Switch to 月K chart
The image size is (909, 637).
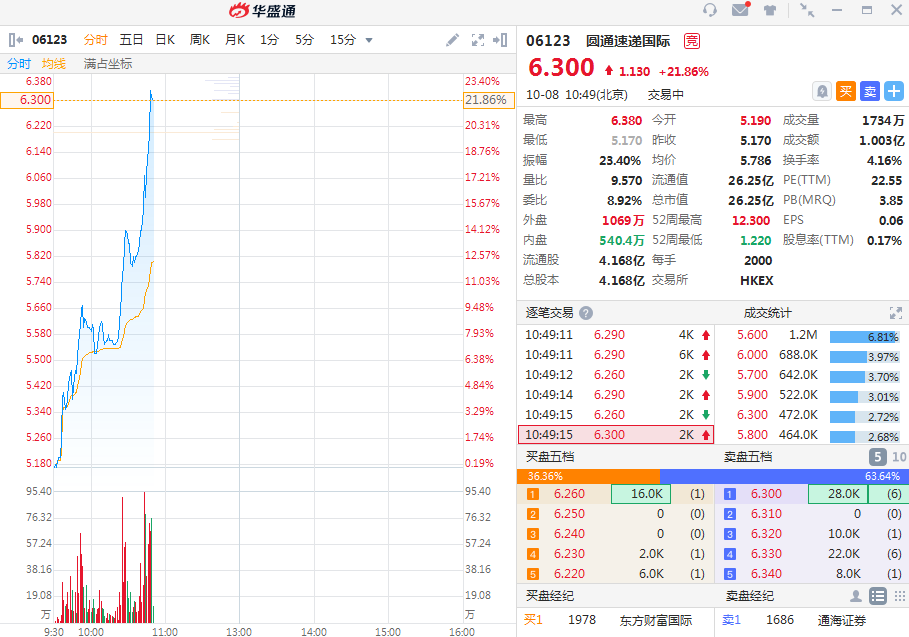pos(235,39)
